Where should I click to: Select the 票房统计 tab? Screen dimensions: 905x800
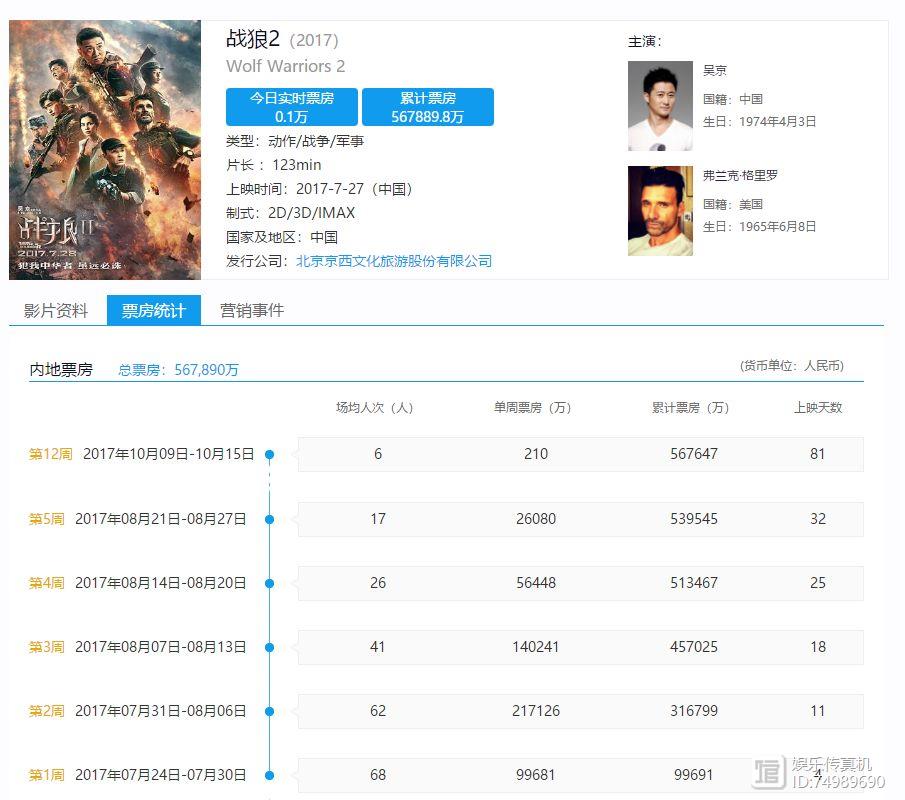point(154,310)
